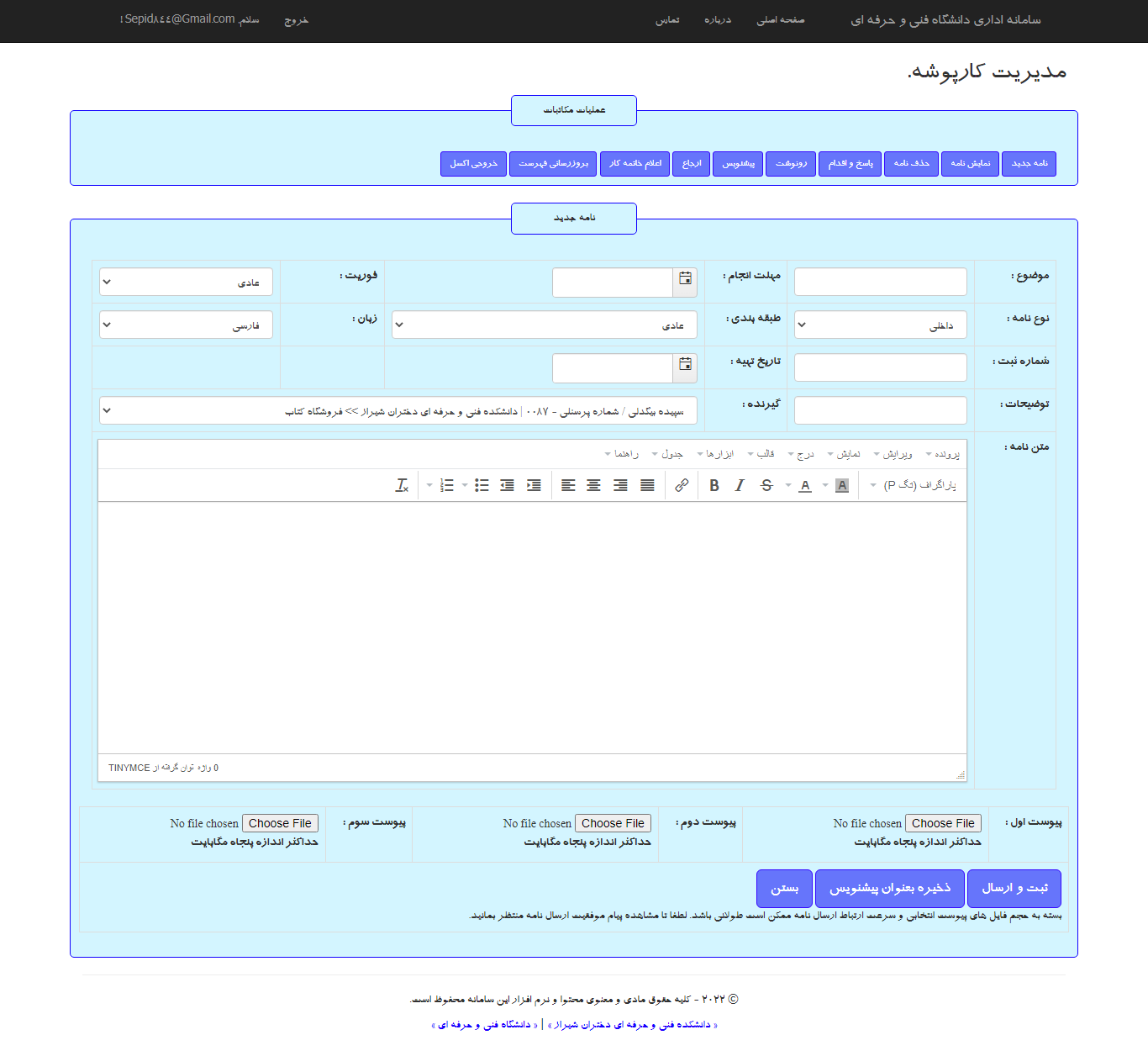The height and width of the screenshot is (1051, 1148).
Task: Toggle bold formatting in the editor
Action: [x=714, y=485]
